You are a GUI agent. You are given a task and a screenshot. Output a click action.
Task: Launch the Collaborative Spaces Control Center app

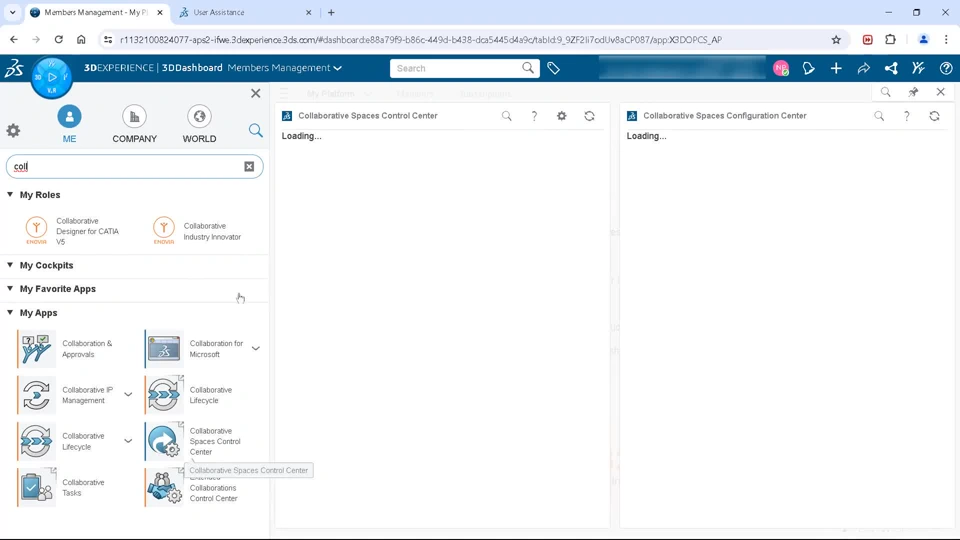(x=164, y=441)
